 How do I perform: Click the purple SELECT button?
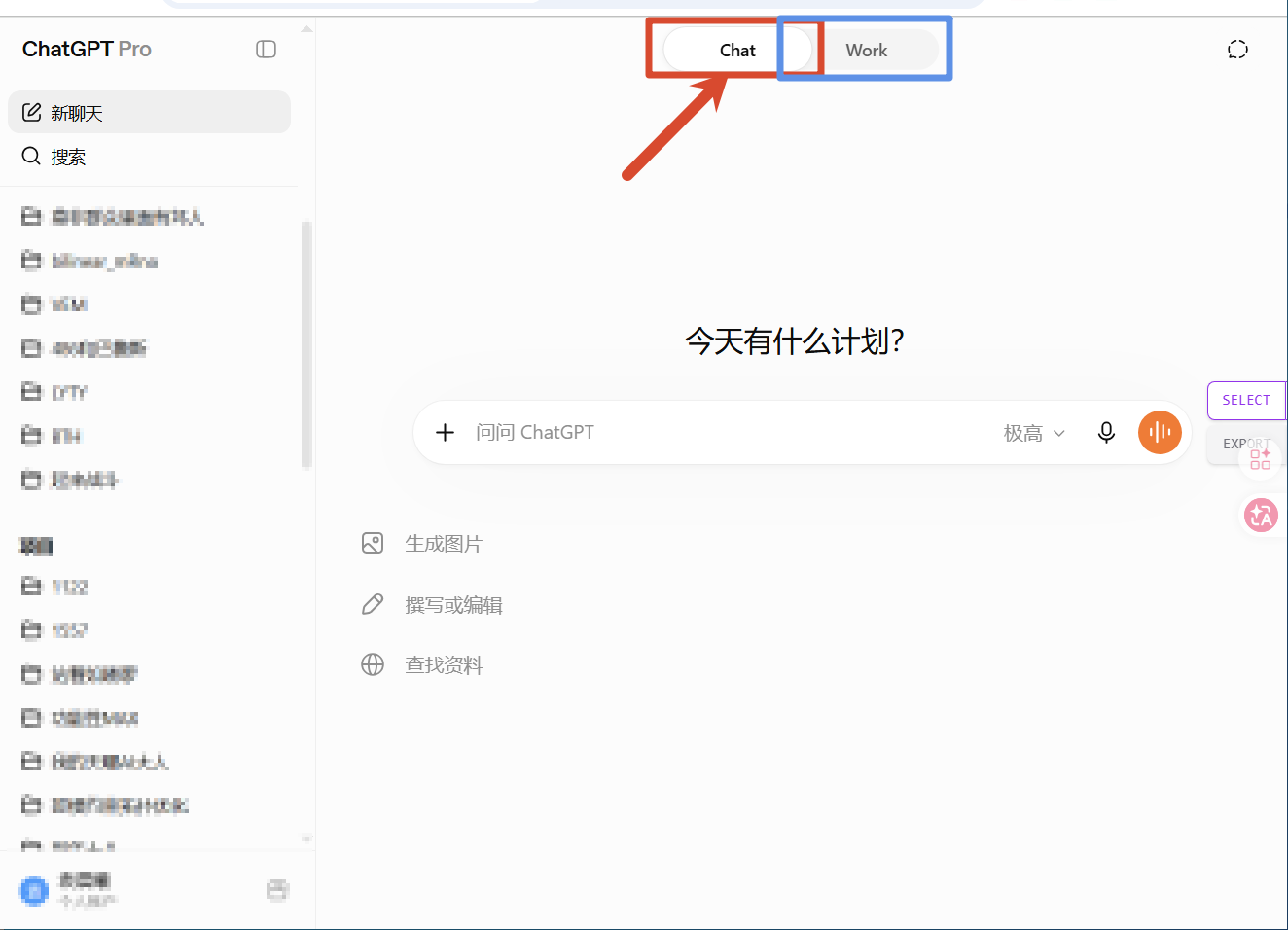click(1246, 401)
